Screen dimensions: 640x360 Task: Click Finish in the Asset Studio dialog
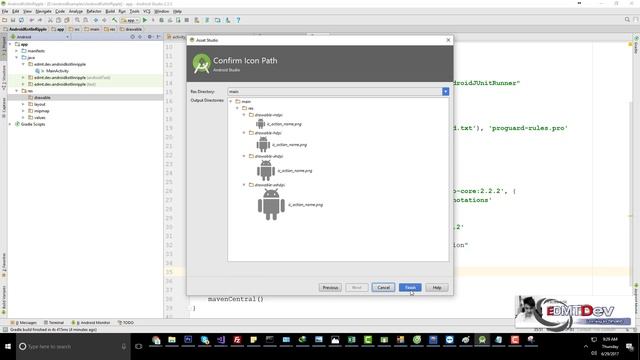click(x=410, y=287)
